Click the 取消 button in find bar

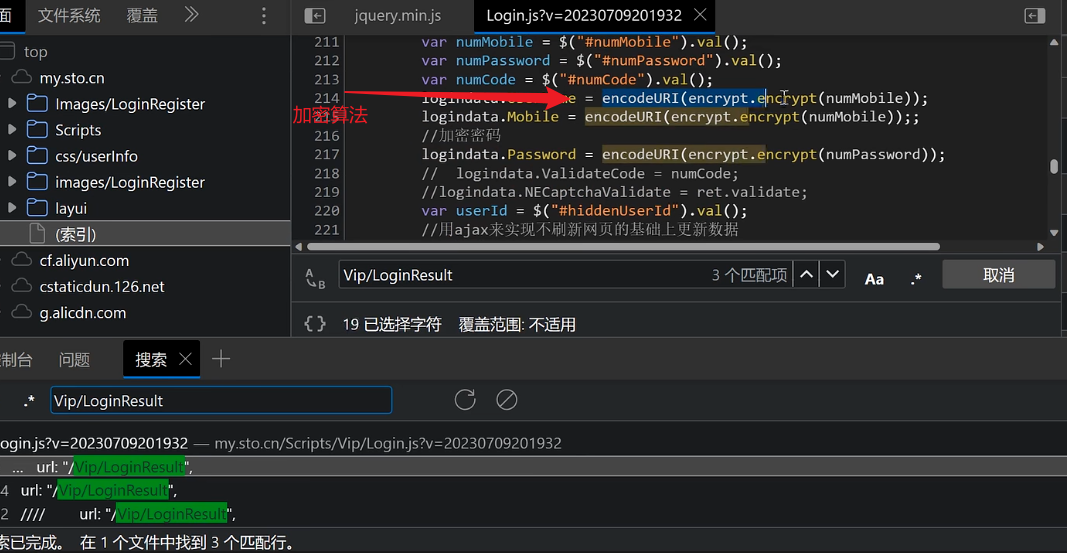pyautogui.click(x=998, y=275)
